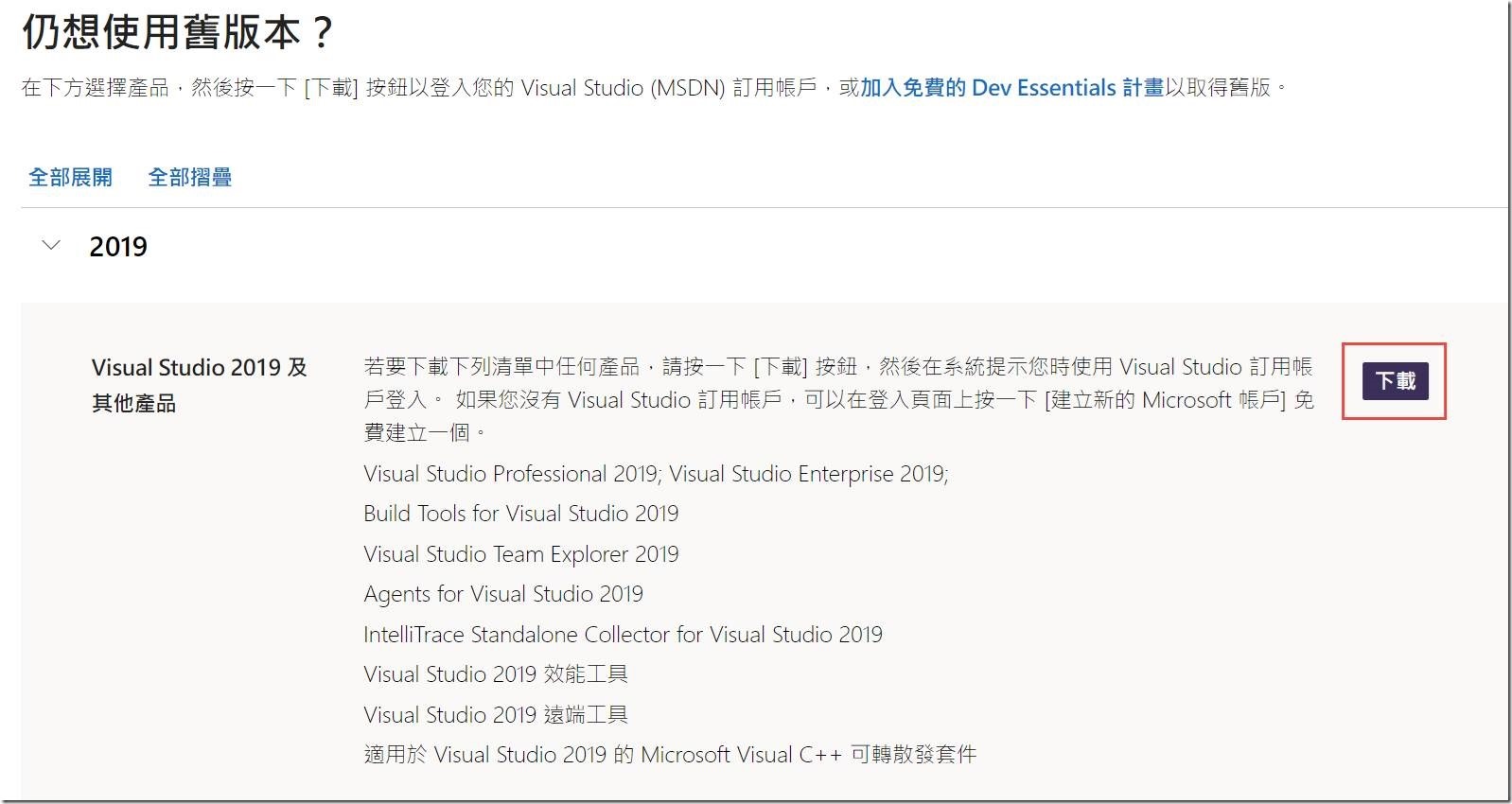
Task: Click the IntelliTrace Standalone Collector entry
Action: [x=622, y=635]
